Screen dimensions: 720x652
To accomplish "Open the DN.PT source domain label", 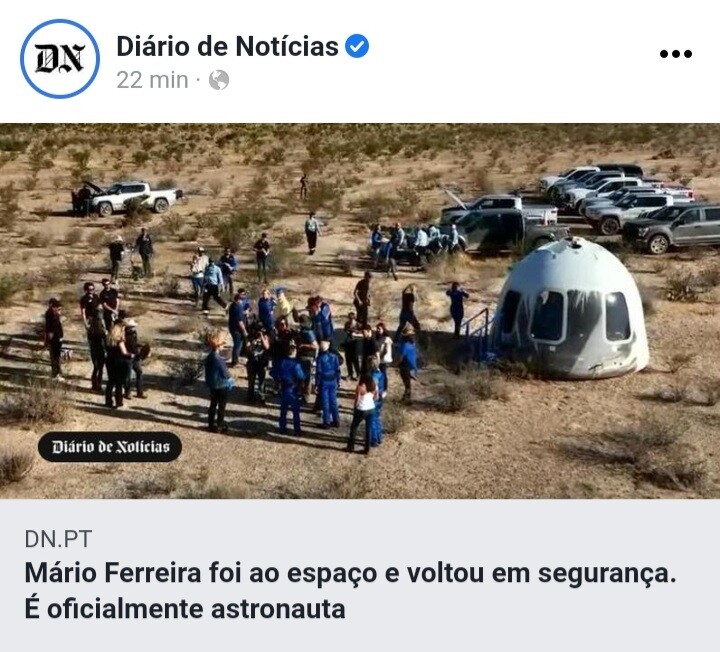I will pos(58,539).
